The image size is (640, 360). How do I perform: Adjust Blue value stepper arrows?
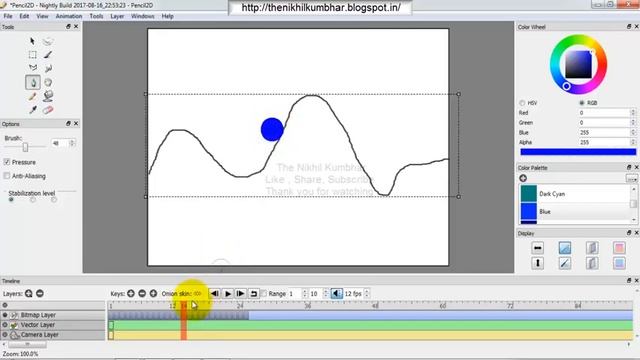point(633,132)
